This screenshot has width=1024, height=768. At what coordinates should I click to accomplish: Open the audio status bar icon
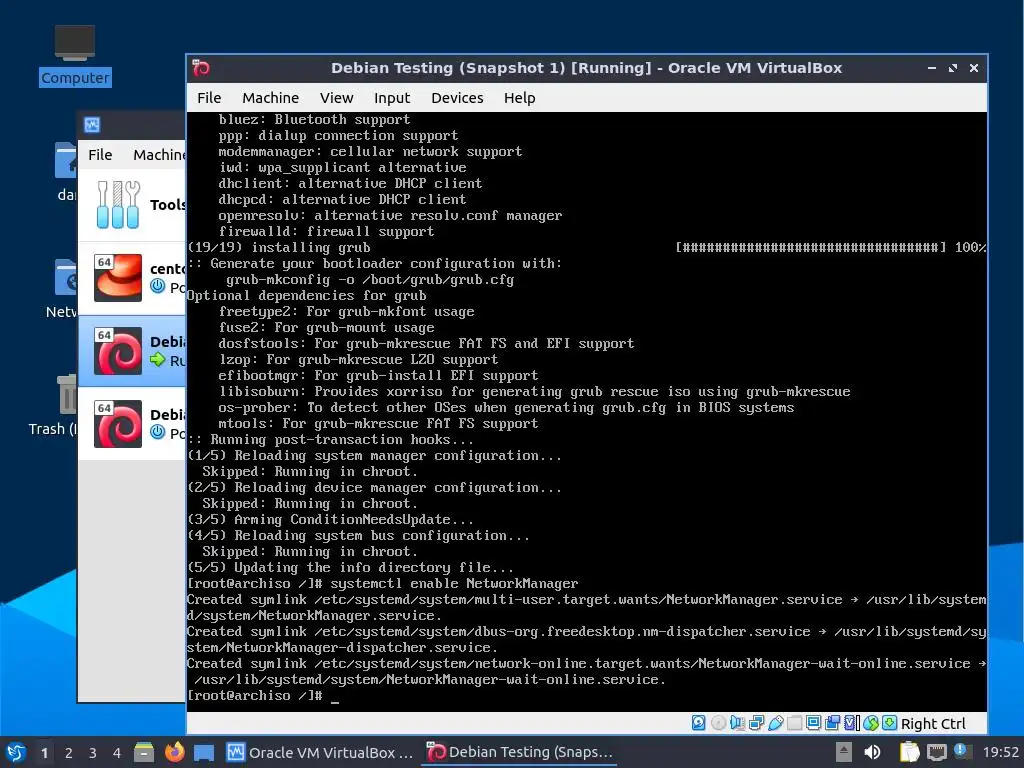click(737, 723)
